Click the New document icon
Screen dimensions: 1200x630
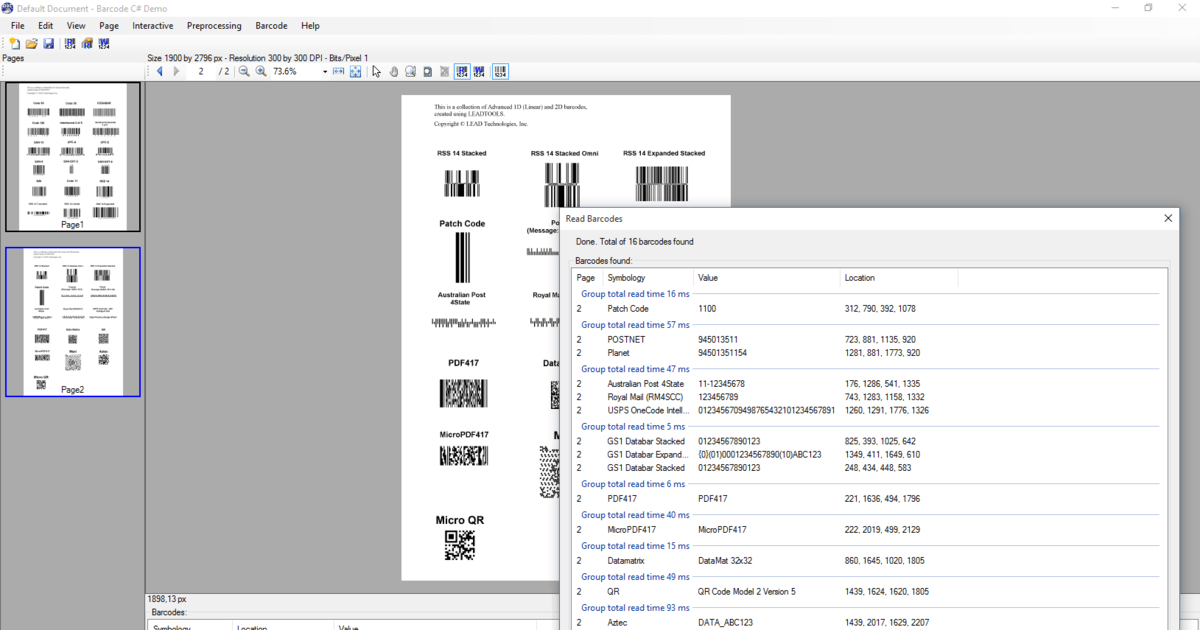pos(14,44)
